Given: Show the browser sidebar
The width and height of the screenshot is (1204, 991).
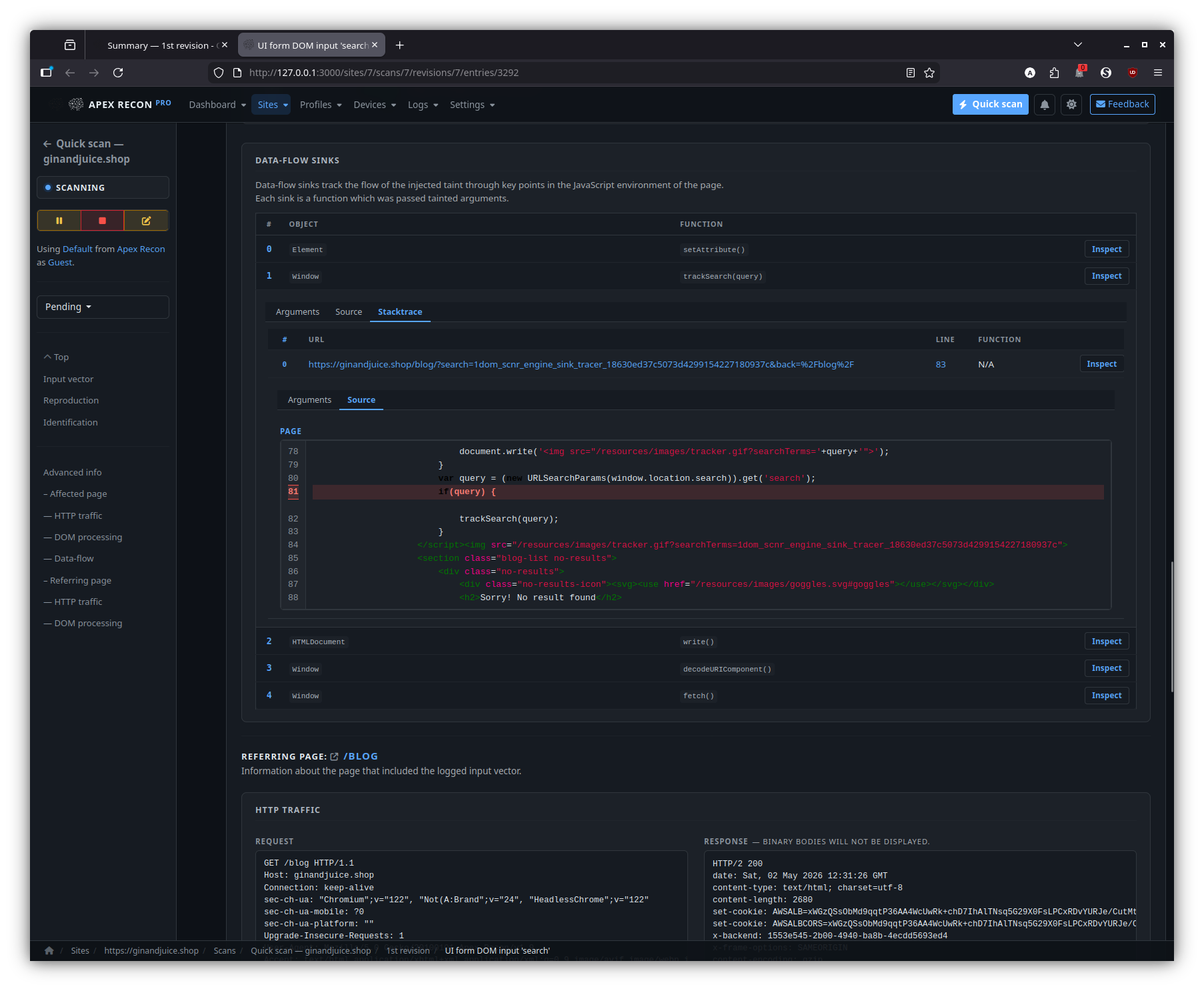Looking at the screenshot, I should (x=46, y=73).
